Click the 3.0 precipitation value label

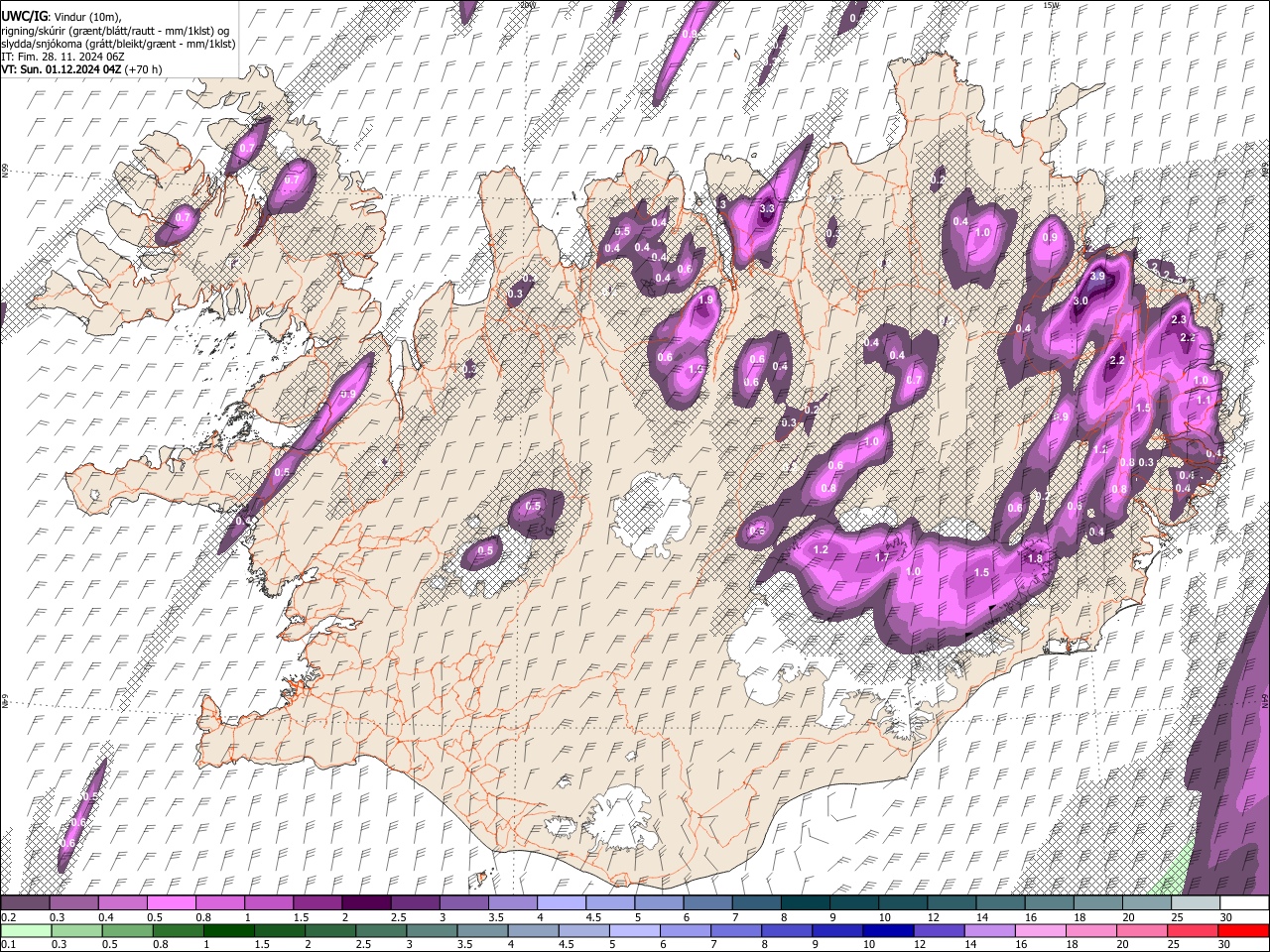coord(1080,300)
